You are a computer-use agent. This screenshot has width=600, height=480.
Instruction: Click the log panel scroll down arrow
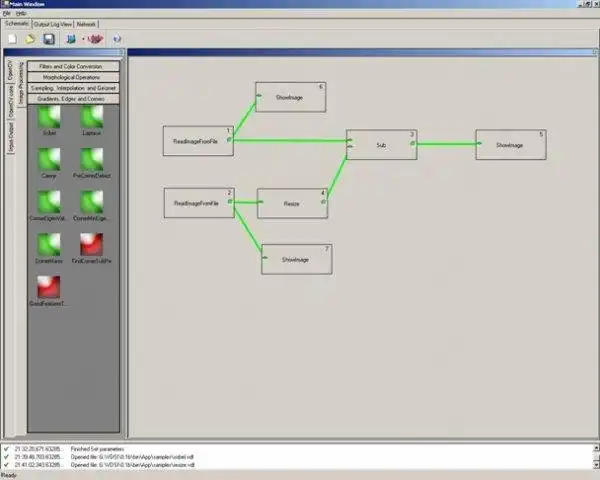[597, 465]
